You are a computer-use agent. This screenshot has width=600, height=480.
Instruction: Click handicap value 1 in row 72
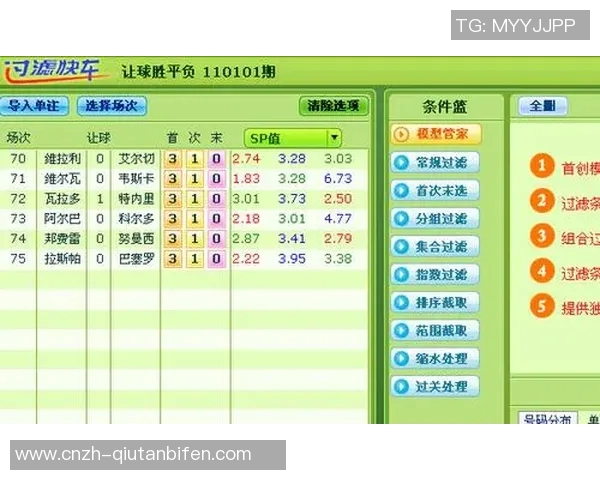click(100, 199)
